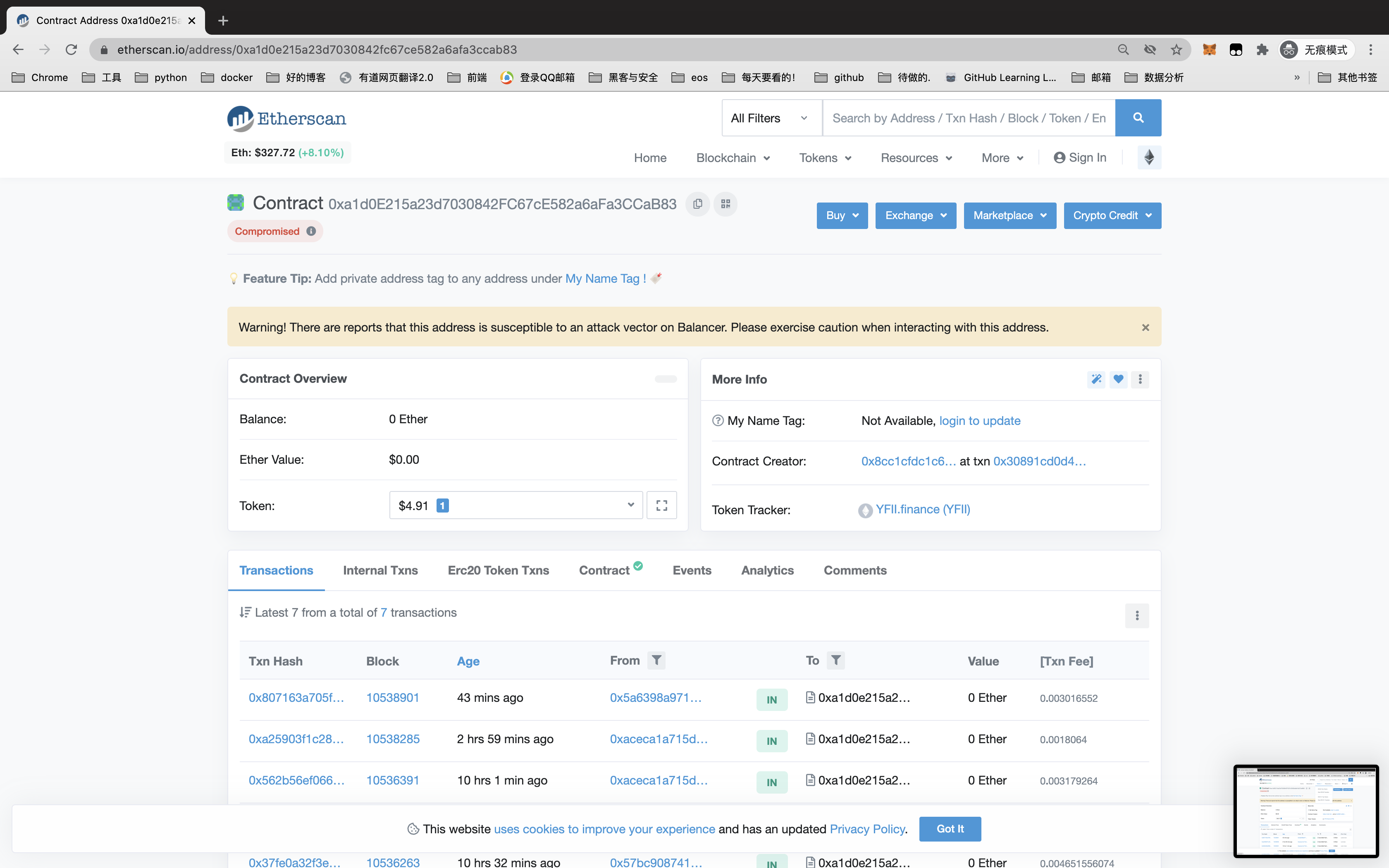Screen dimensions: 1389x868
Task: Open the YFII.finance token tracker link
Action: point(922,509)
